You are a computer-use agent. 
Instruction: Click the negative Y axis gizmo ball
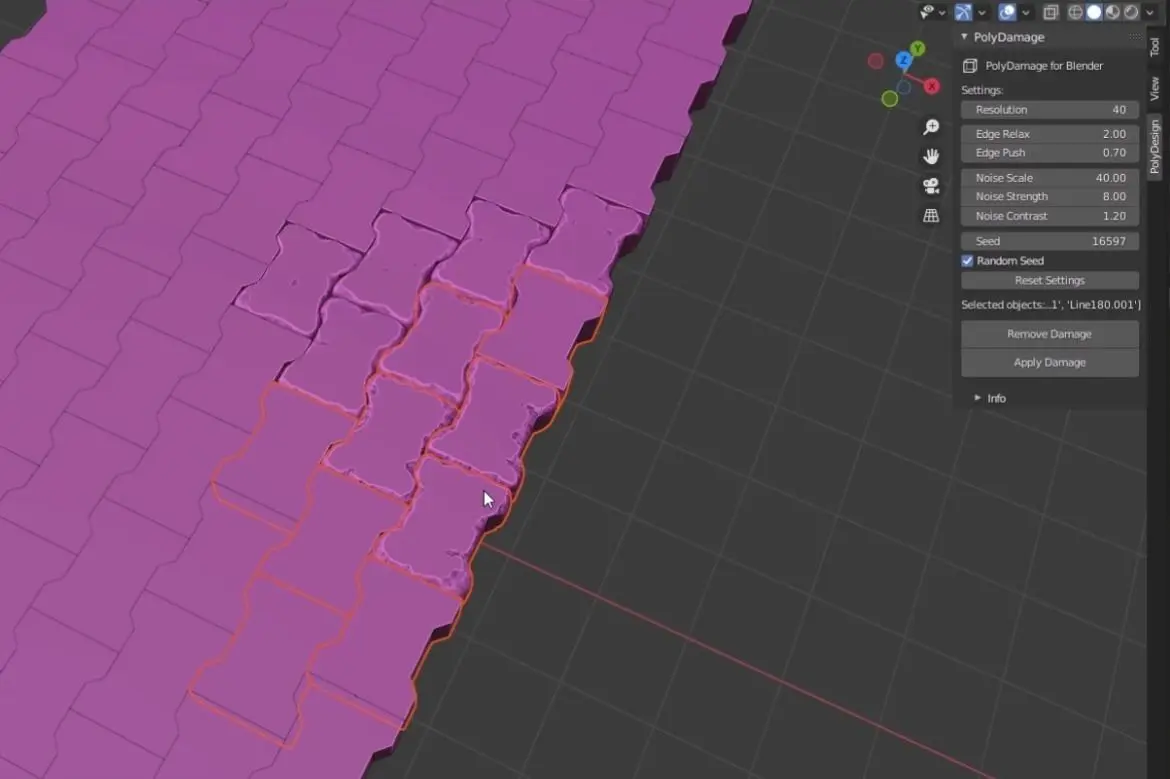[x=889, y=98]
